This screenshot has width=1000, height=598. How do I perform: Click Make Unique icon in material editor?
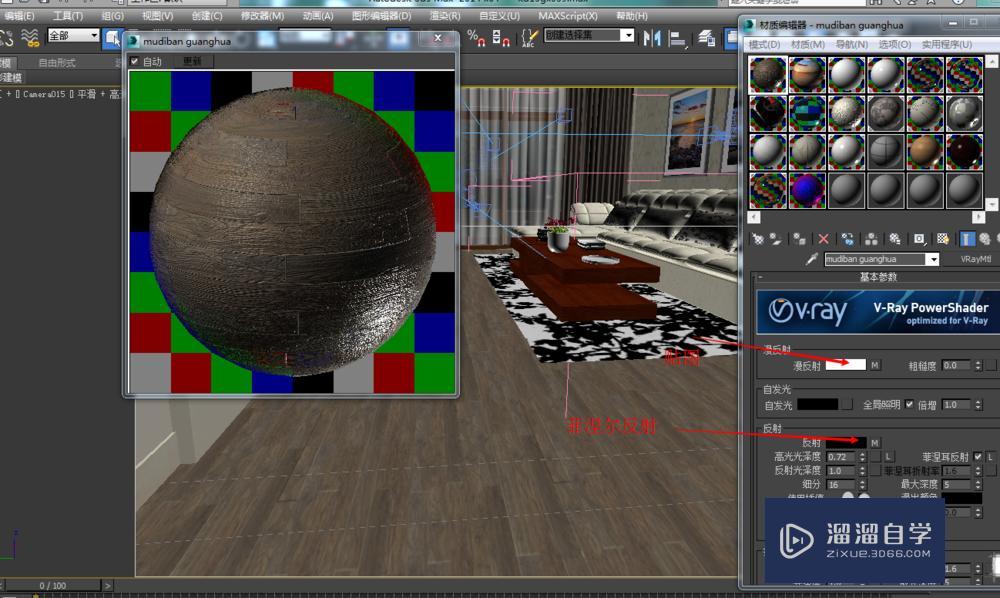point(871,239)
